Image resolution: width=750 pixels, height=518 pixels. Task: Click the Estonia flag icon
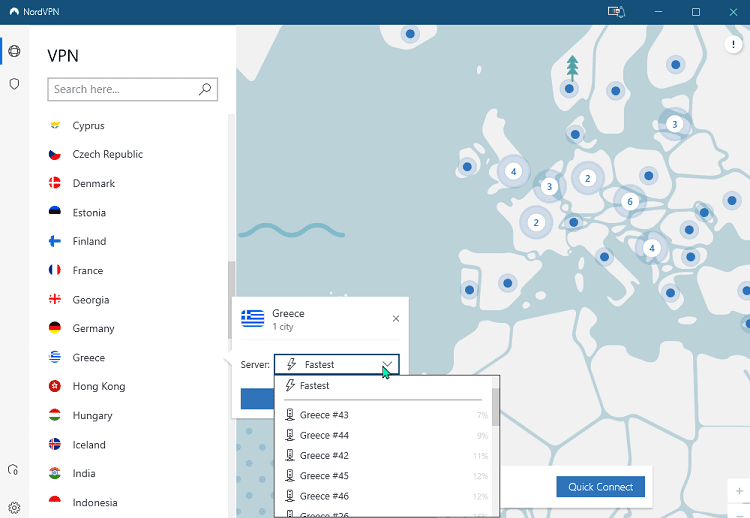55,212
